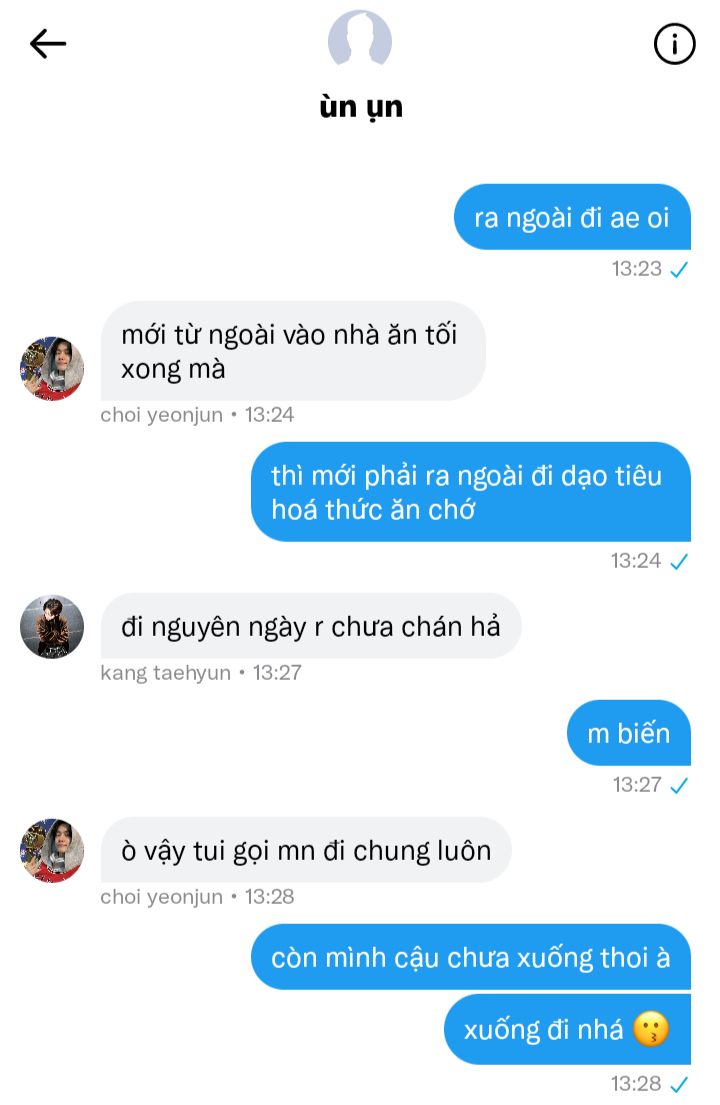
Task: Select message about 'đi dạo tiêu hoá thức ăn'
Action: 471,492
